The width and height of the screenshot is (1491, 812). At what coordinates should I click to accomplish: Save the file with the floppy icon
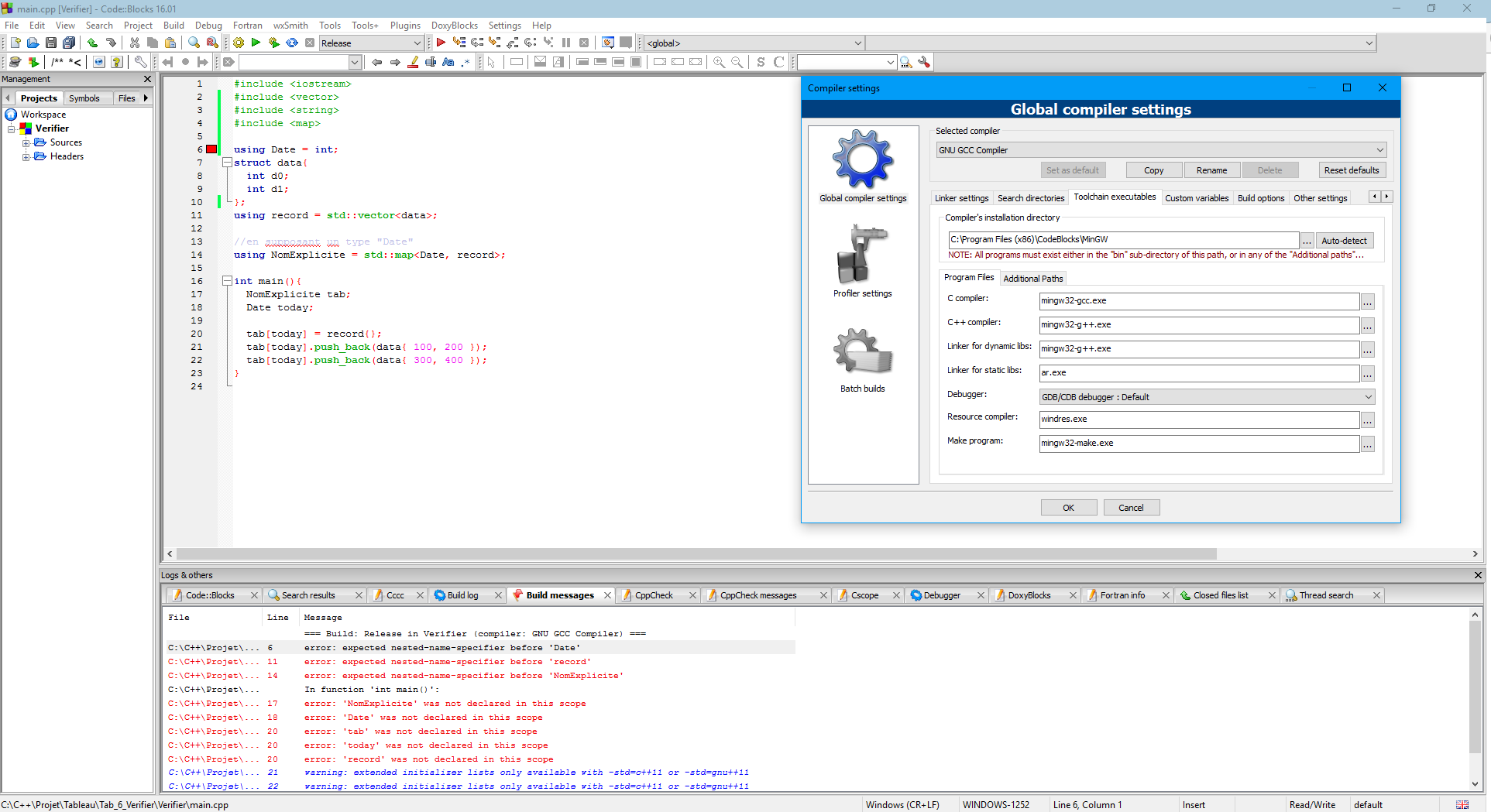pyautogui.click(x=50, y=43)
